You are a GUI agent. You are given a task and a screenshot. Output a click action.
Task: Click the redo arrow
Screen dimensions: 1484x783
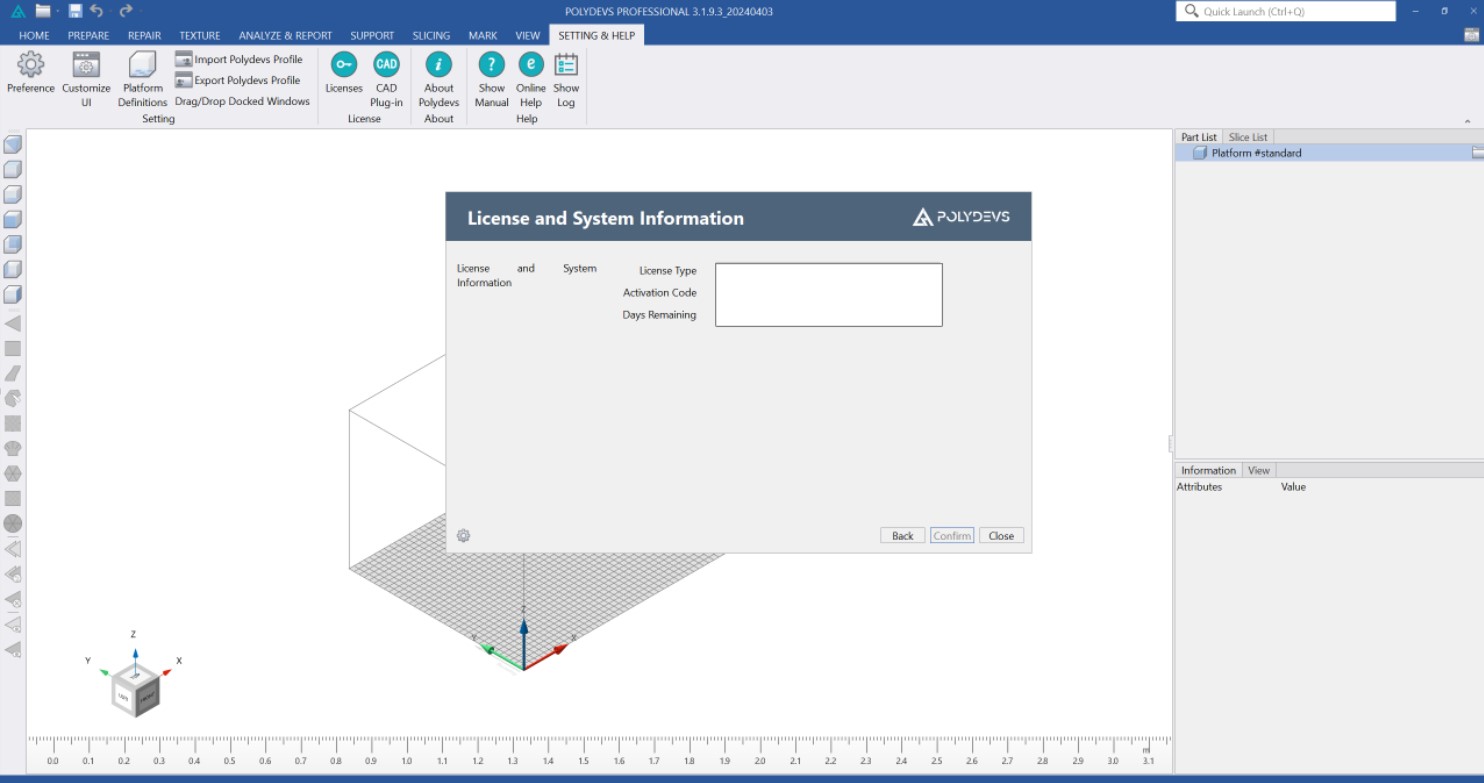[x=125, y=11]
